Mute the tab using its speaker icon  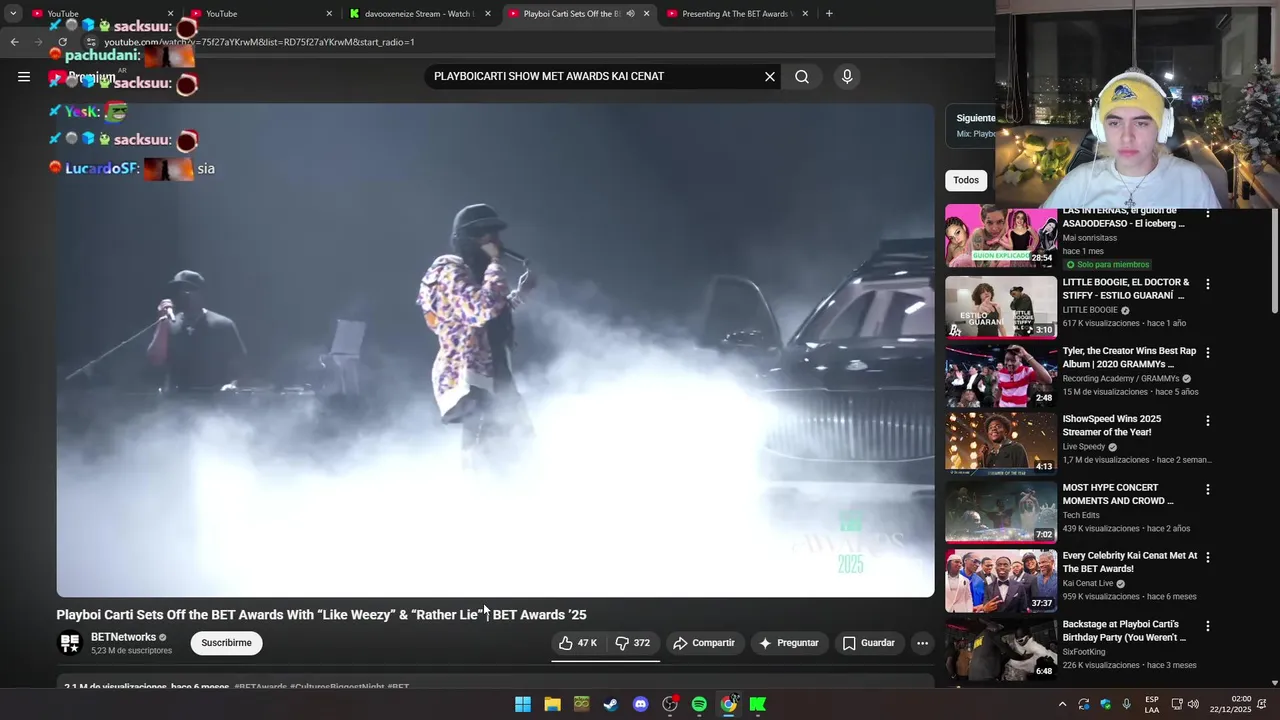tap(630, 14)
